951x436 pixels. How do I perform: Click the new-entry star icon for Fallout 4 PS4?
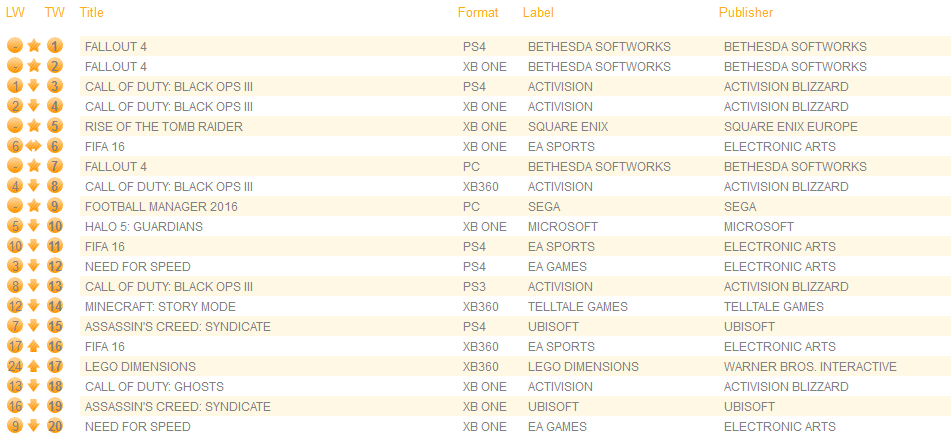(x=34, y=46)
